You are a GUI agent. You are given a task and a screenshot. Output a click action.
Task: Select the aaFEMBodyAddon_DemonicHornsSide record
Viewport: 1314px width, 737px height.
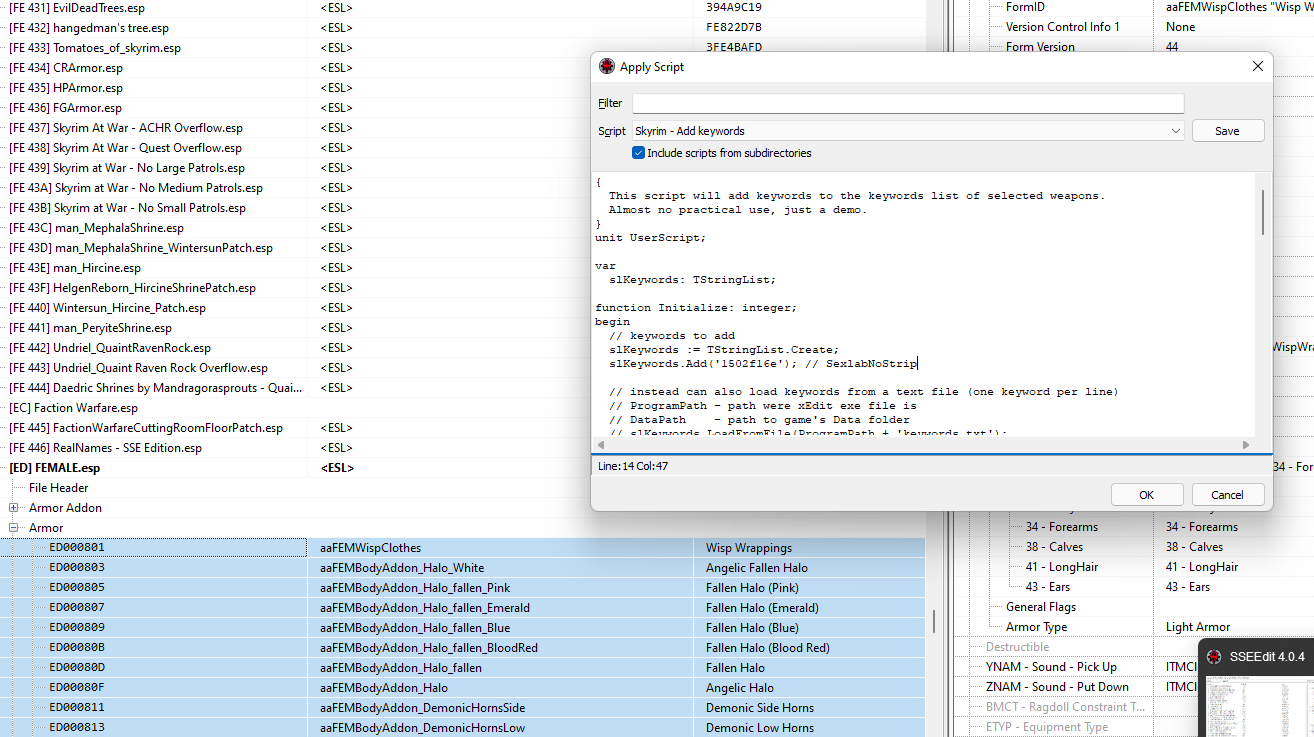[462, 708]
